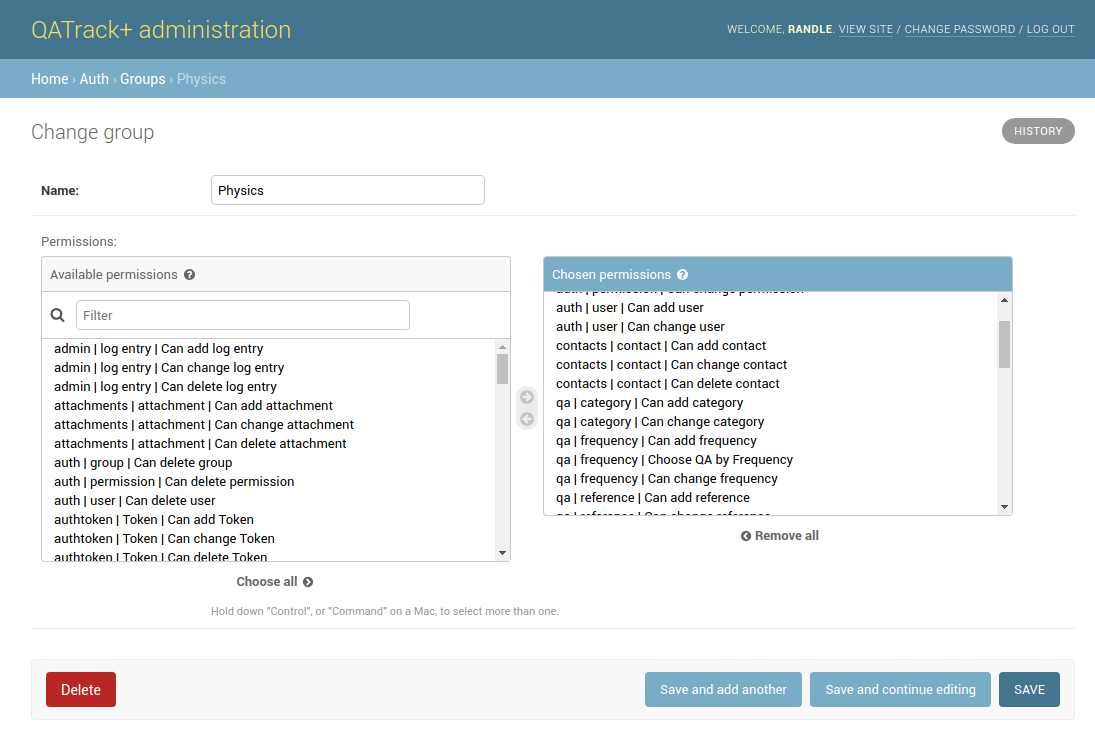Click Remove all permissions link
Image resolution: width=1095 pixels, height=731 pixels.
tap(779, 536)
